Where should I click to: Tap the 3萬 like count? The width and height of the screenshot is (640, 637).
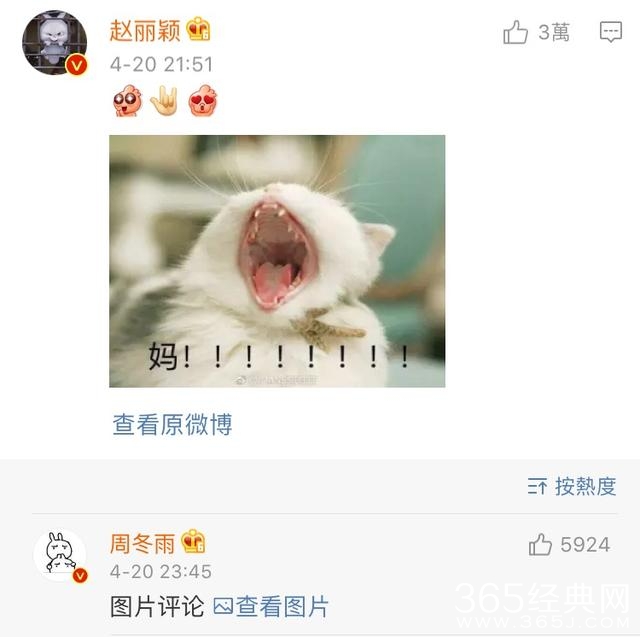pyautogui.click(x=553, y=32)
